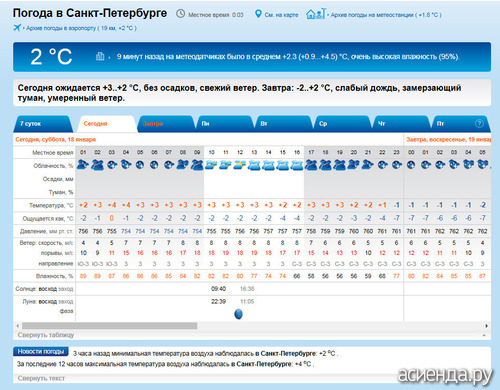Select the Пн day tab
The image size is (500, 390).
click(224, 124)
